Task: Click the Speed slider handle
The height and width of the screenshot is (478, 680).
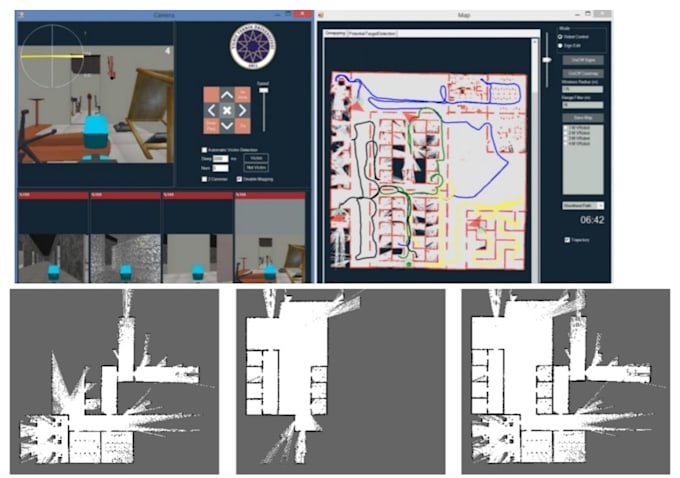Action: click(x=263, y=90)
